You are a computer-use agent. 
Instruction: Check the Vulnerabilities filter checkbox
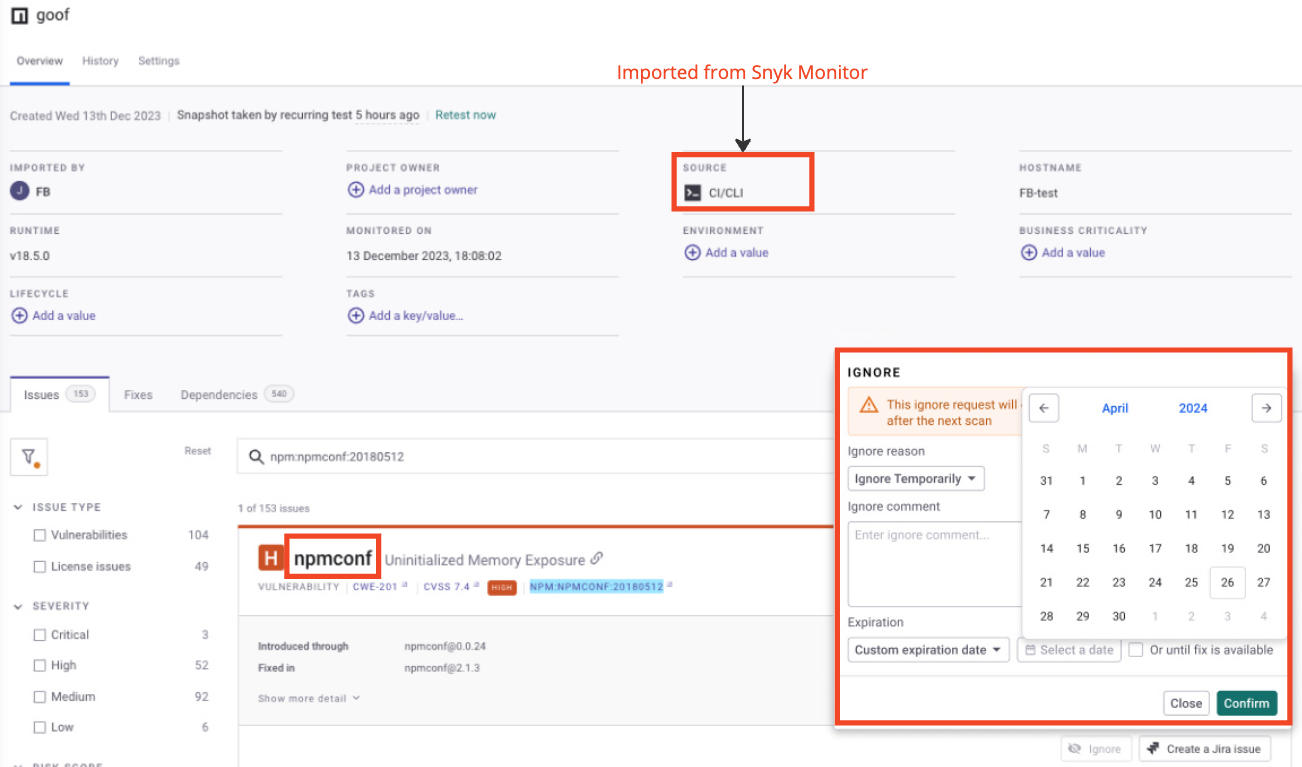39,535
